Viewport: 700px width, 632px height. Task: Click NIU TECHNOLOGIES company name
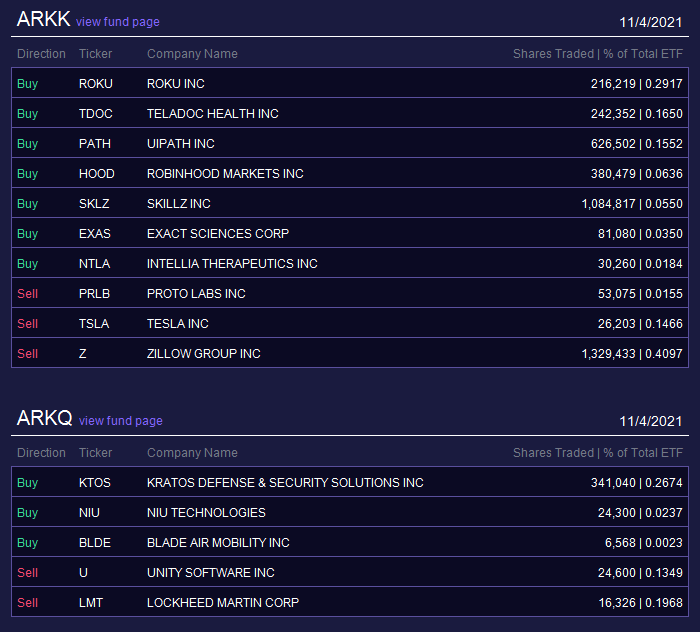click(x=206, y=512)
